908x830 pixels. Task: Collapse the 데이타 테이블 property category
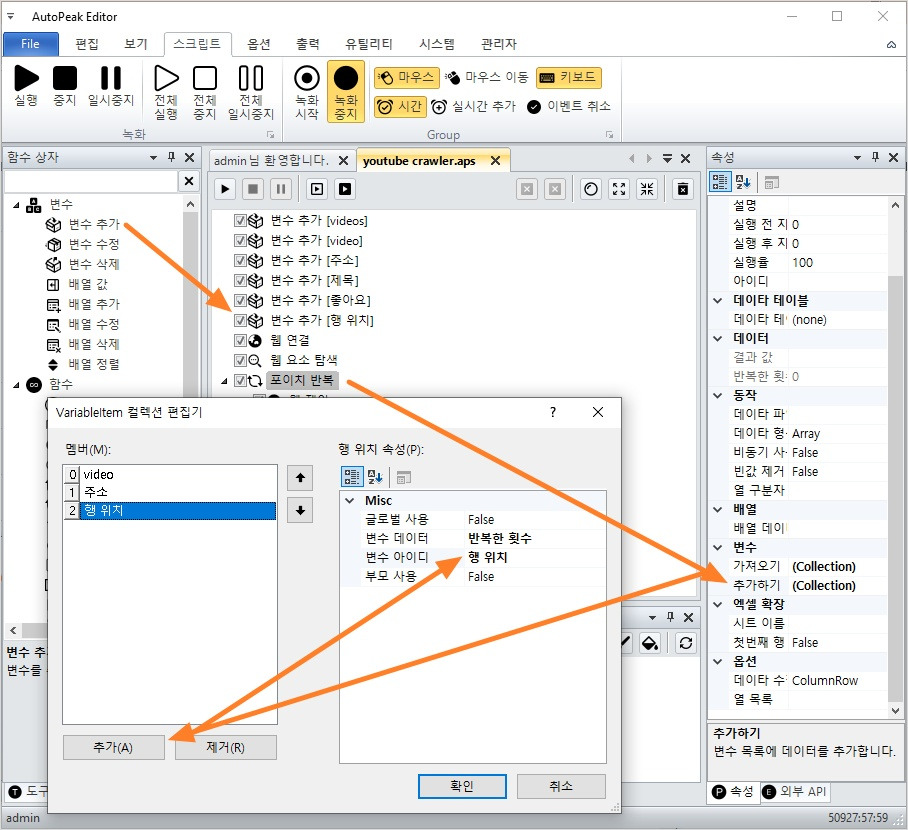(717, 301)
